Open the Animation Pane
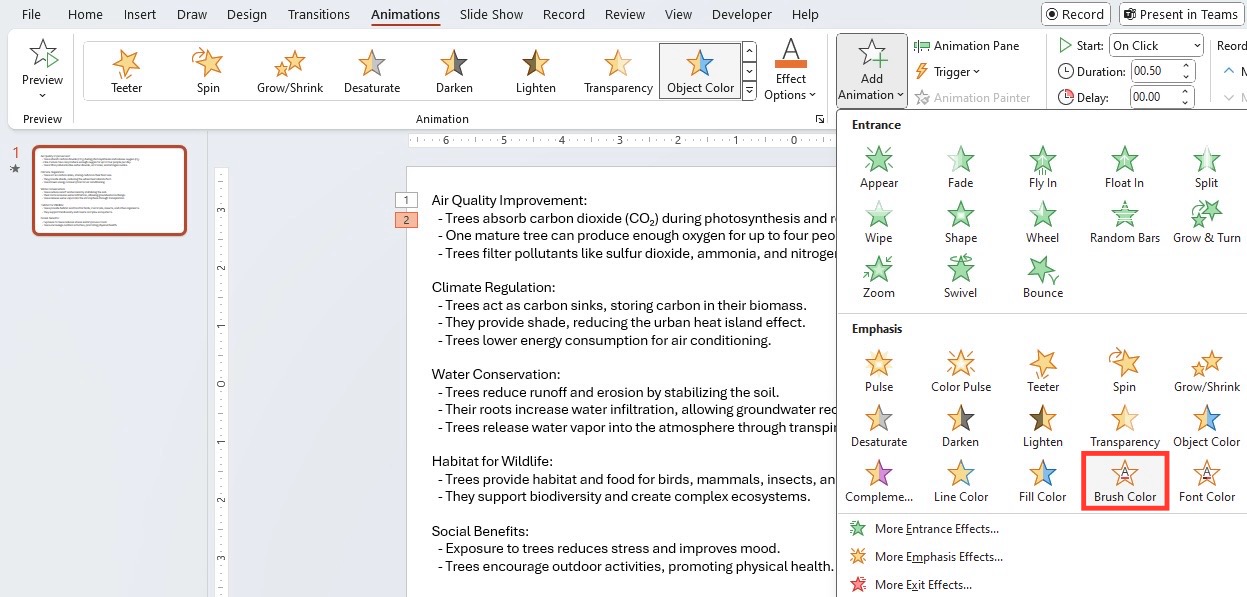 pos(966,45)
